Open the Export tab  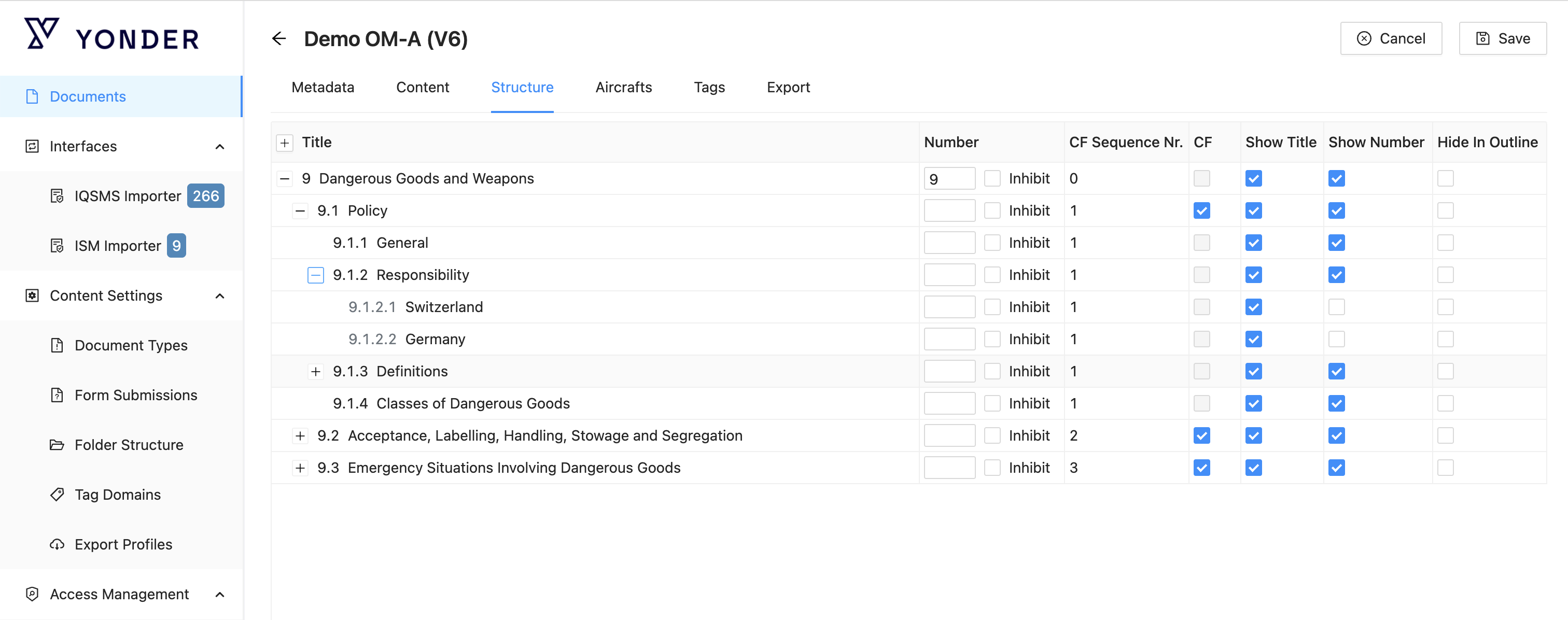pyautogui.click(x=788, y=88)
